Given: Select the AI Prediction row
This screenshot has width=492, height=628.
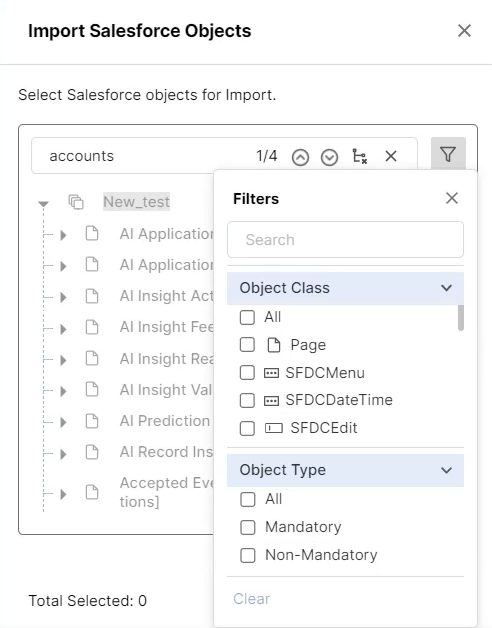Looking at the screenshot, I should point(165,421).
